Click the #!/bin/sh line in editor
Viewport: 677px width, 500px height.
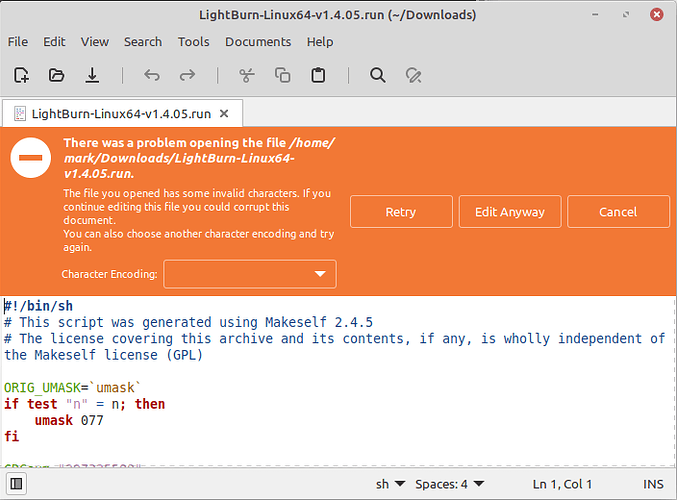[x=38, y=306]
